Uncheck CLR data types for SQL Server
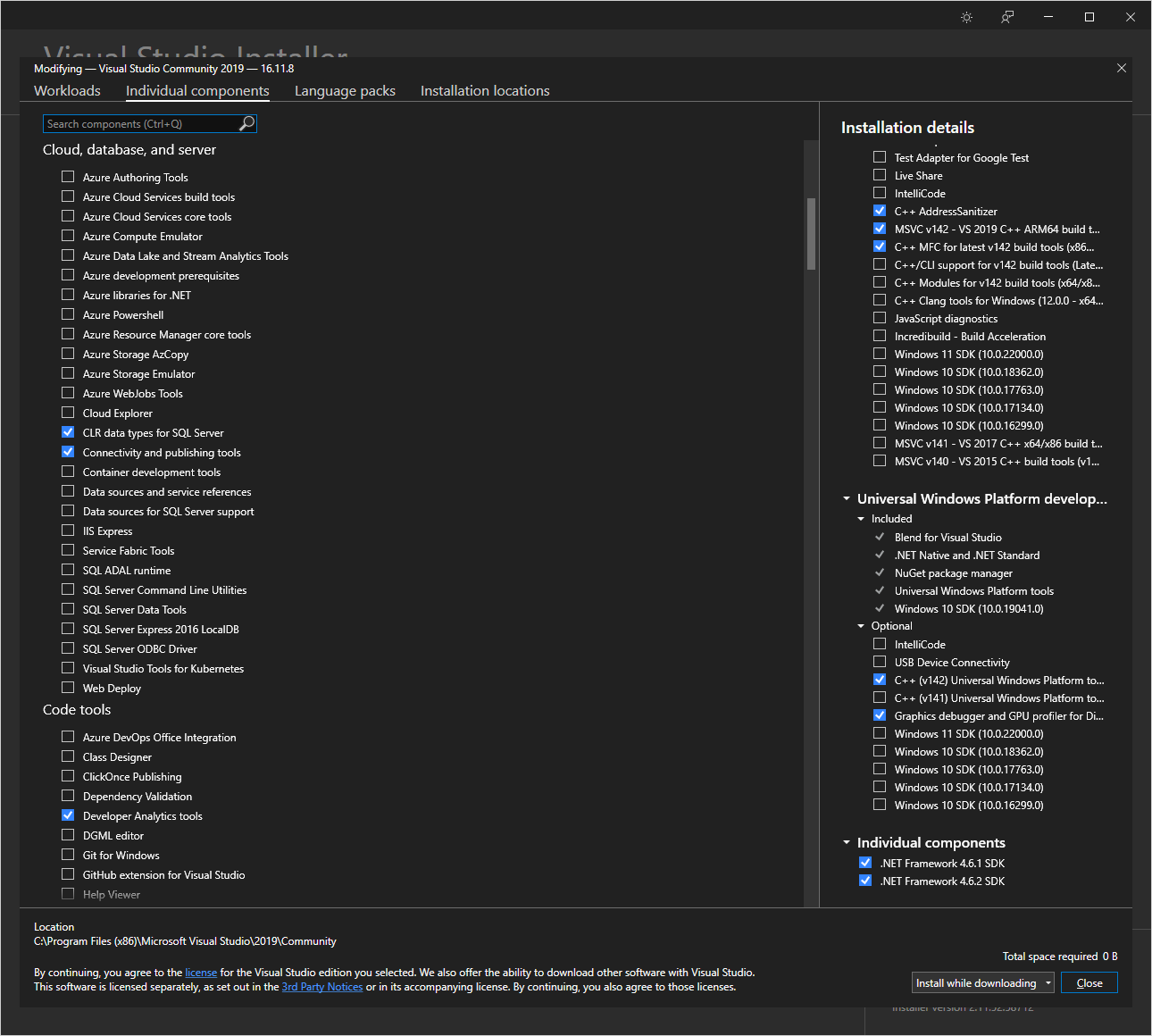The image size is (1152, 1036). pyautogui.click(x=68, y=432)
